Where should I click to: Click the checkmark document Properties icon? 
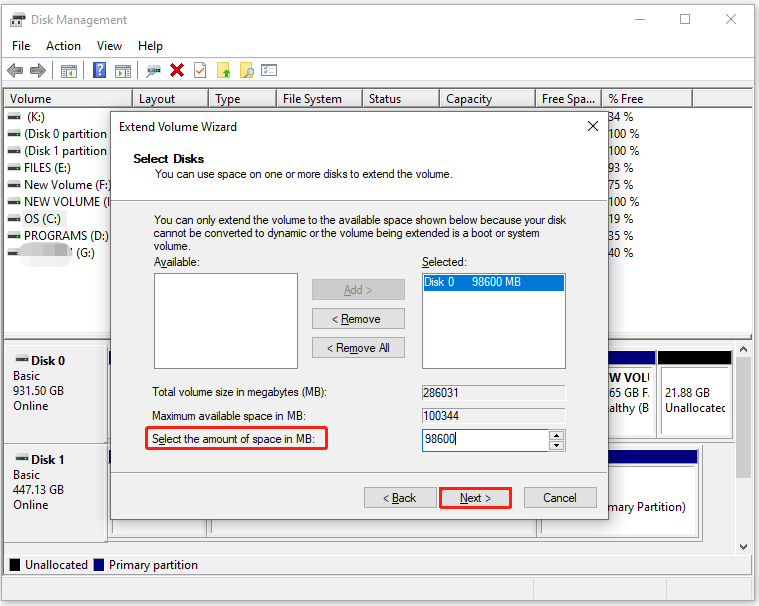(x=200, y=71)
